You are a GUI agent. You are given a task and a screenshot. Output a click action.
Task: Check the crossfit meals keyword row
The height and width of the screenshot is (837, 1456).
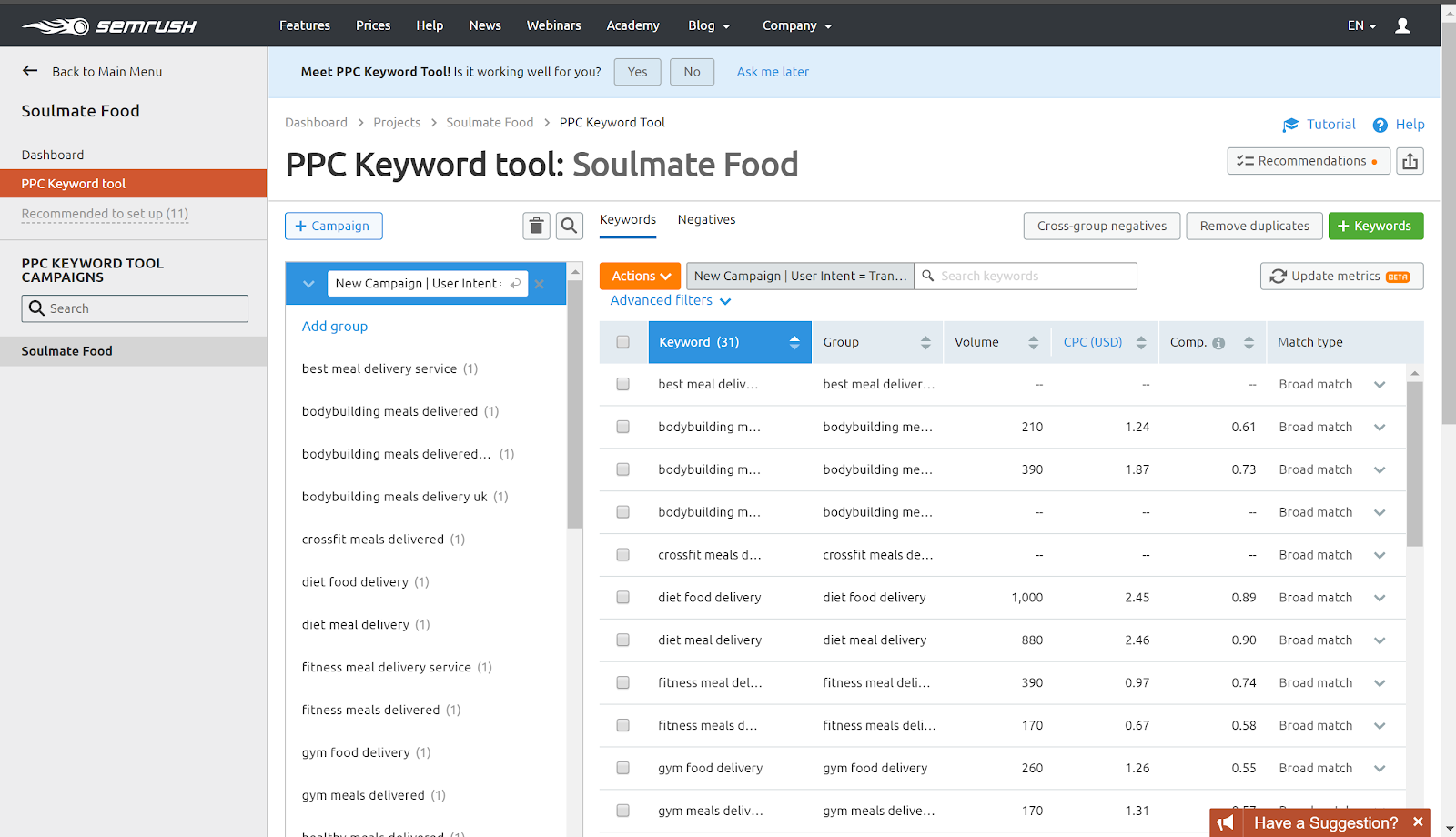coord(623,555)
